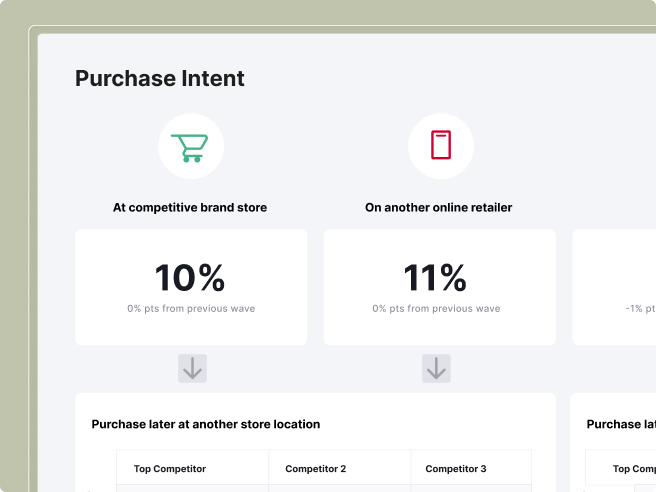Click down arrow below the 10% card
Screen dimensions: 656x492
point(192,368)
